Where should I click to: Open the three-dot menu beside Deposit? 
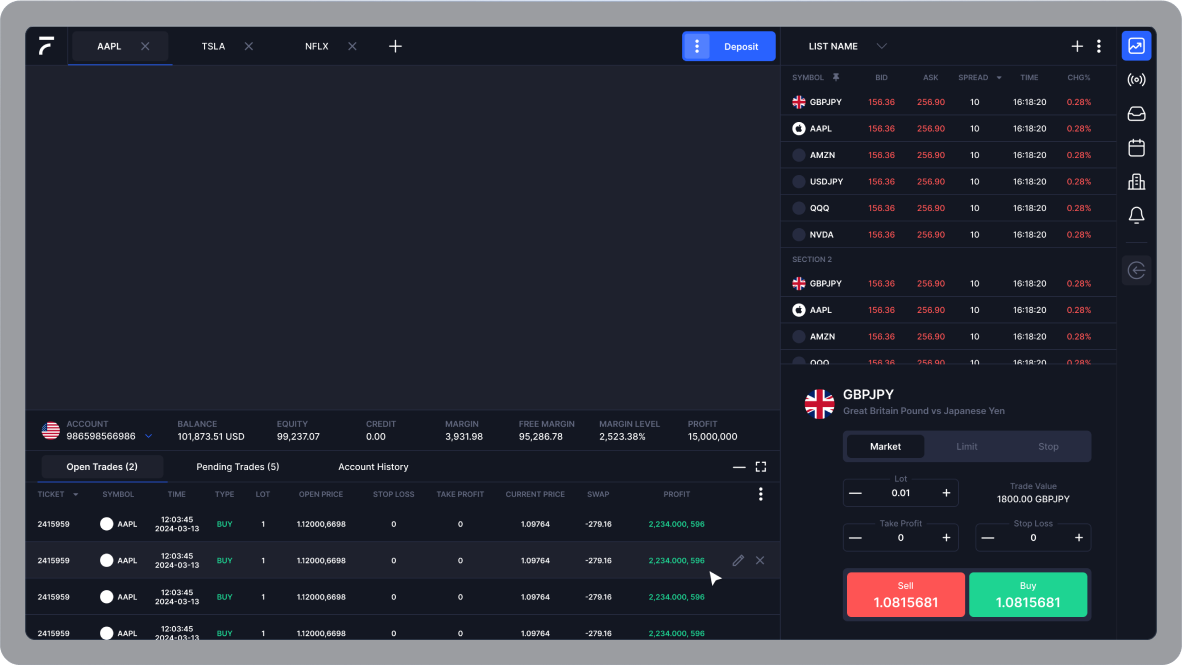click(697, 46)
